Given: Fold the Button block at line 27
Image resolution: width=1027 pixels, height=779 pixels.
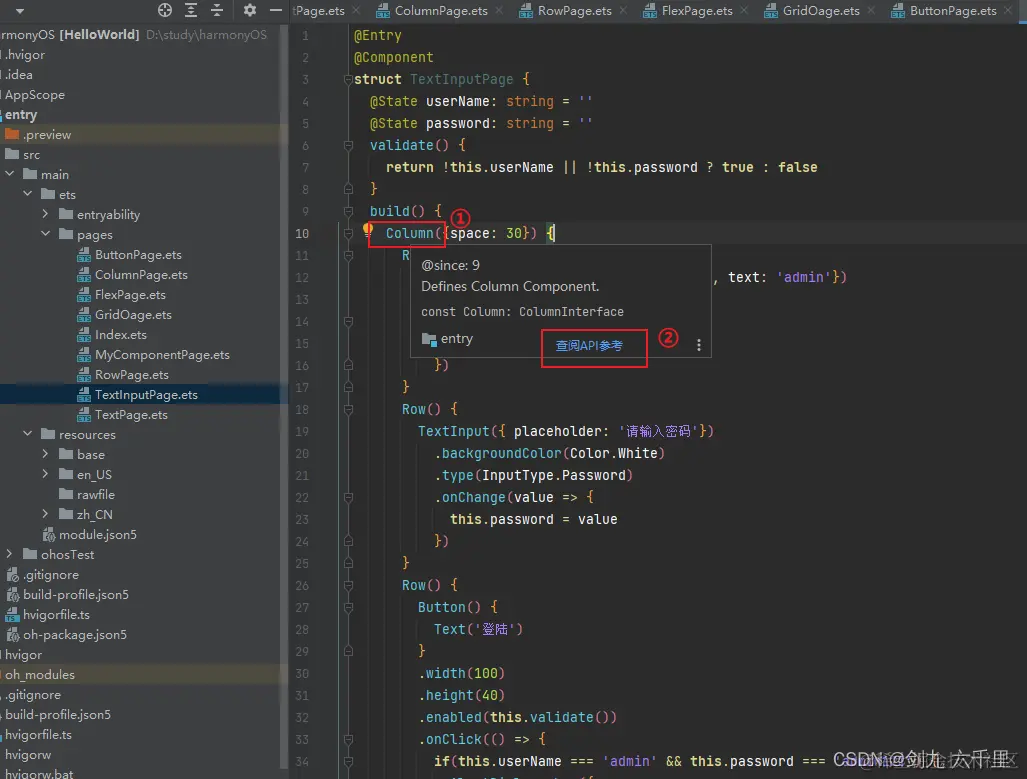Looking at the screenshot, I should pyautogui.click(x=348, y=607).
